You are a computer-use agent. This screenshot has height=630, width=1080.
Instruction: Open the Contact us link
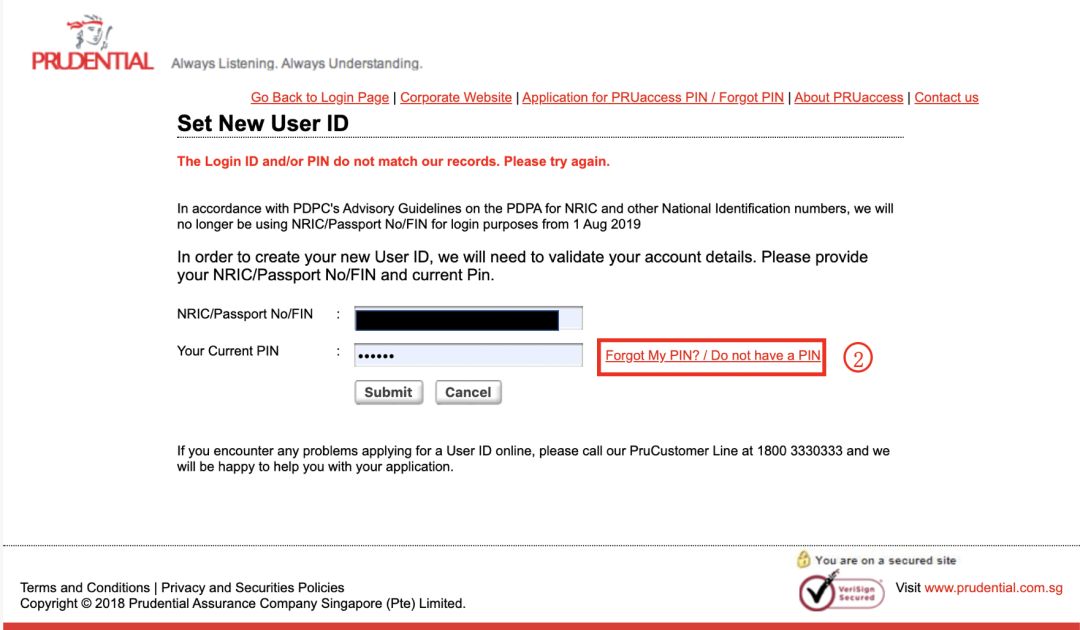tap(946, 97)
